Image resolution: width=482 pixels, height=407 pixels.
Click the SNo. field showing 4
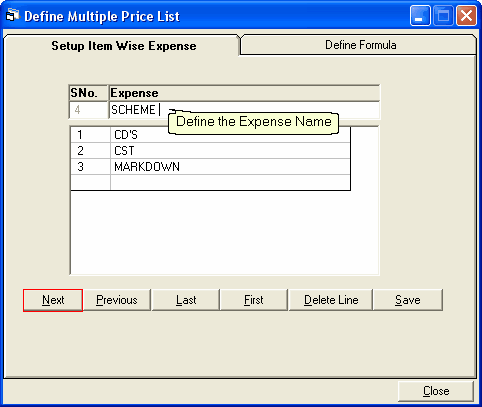pos(88,110)
